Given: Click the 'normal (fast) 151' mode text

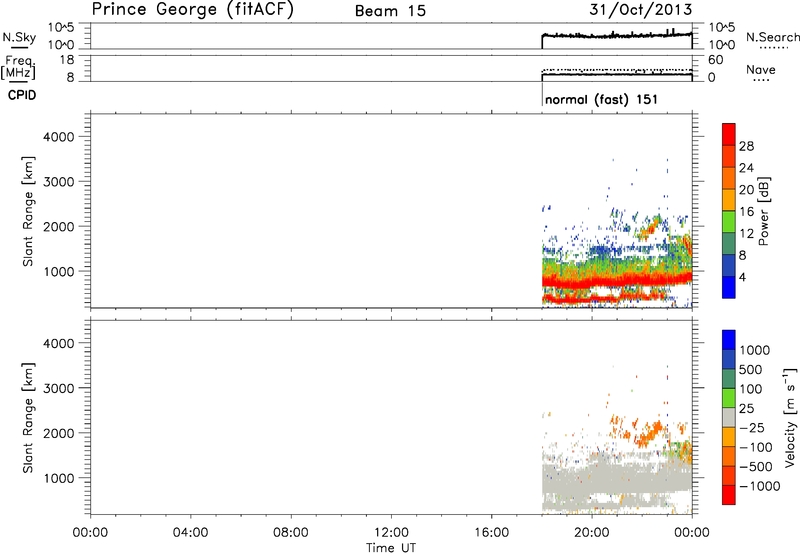Looking at the screenshot, I should point(601,99).
